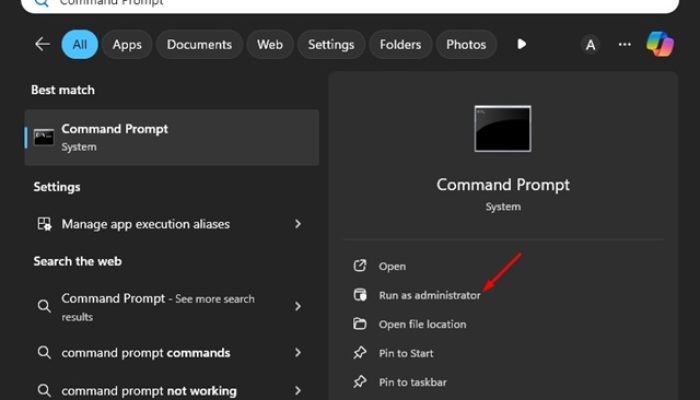Switch to the Documents filter tab
Screen dimensions: 700x400
click(x=199, y=44)
